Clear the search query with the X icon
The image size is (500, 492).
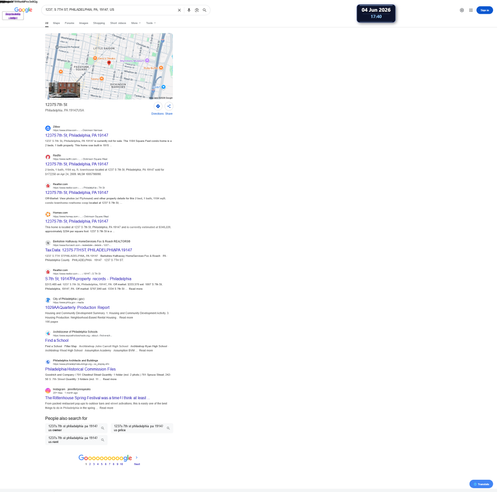(180, 10)
